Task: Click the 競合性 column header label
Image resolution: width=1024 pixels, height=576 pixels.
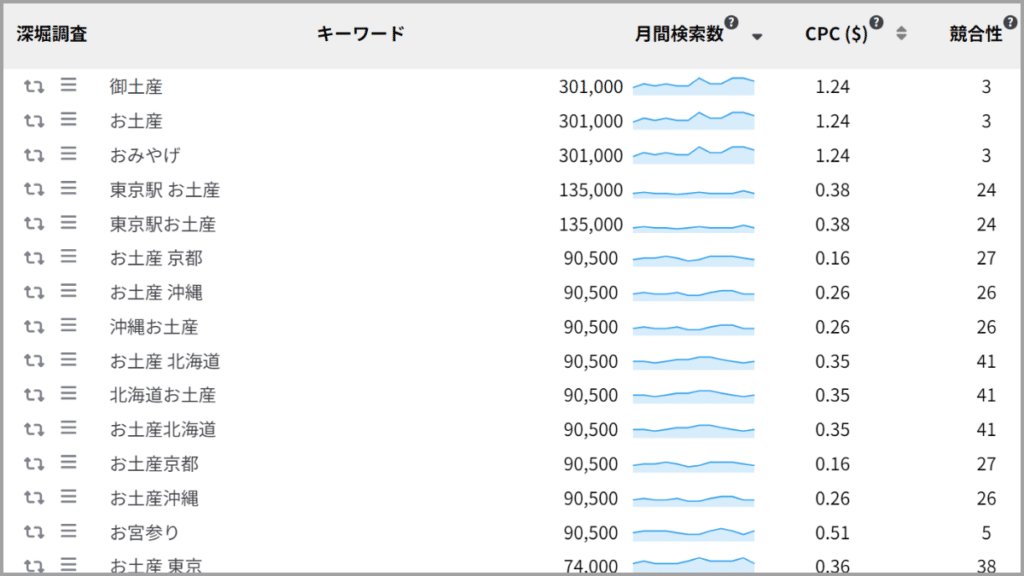Action: 975,34
